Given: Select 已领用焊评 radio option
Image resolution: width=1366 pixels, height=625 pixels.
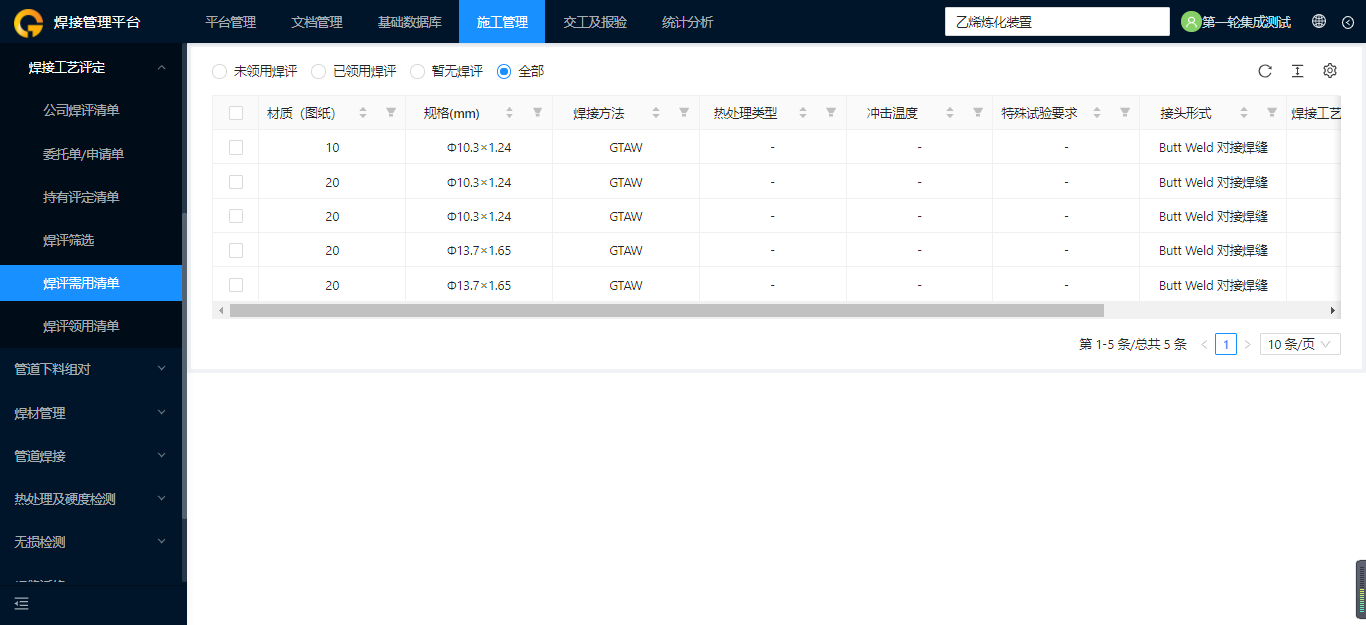Looking at the screenshot, I should (319, 71).
